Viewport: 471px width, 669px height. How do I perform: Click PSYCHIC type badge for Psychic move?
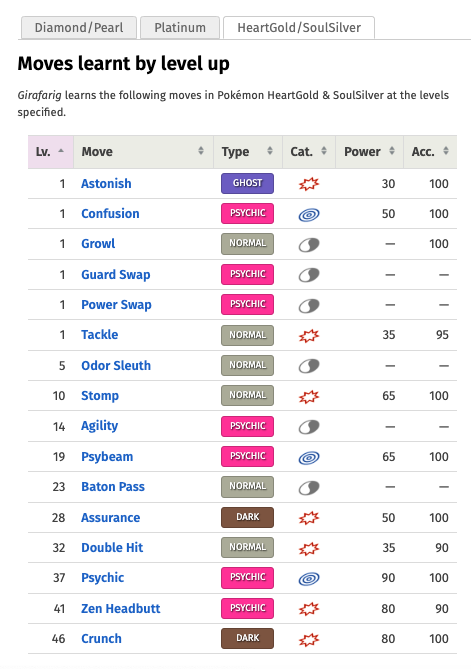(247, 578)
